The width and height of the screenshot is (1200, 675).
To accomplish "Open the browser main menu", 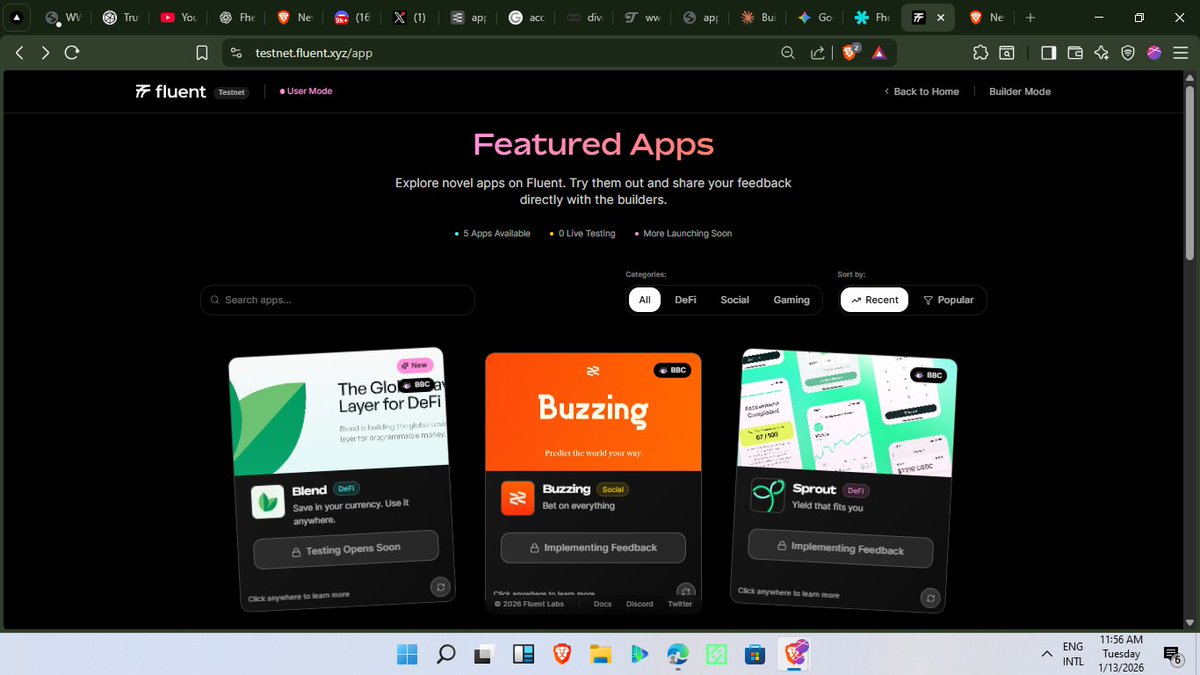I will pos(1180,53).
